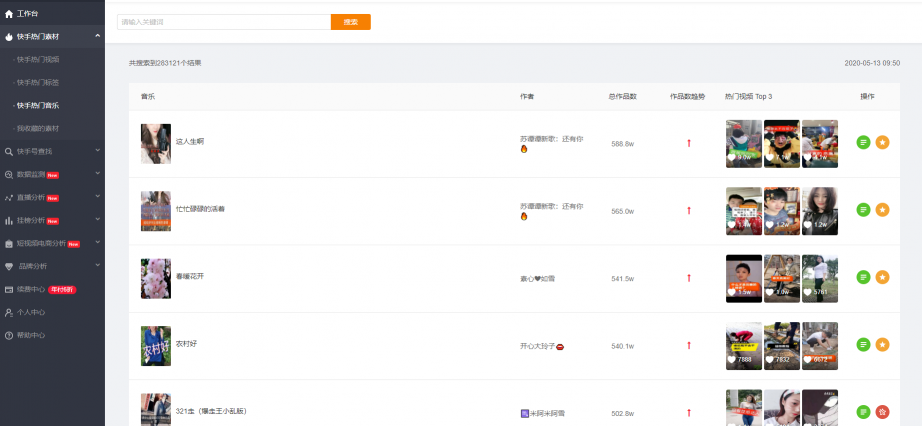This screenshot has width=922, height=426.
Task: Click the magnifier icon beside 快手号查找
Action: pos(9,152)
